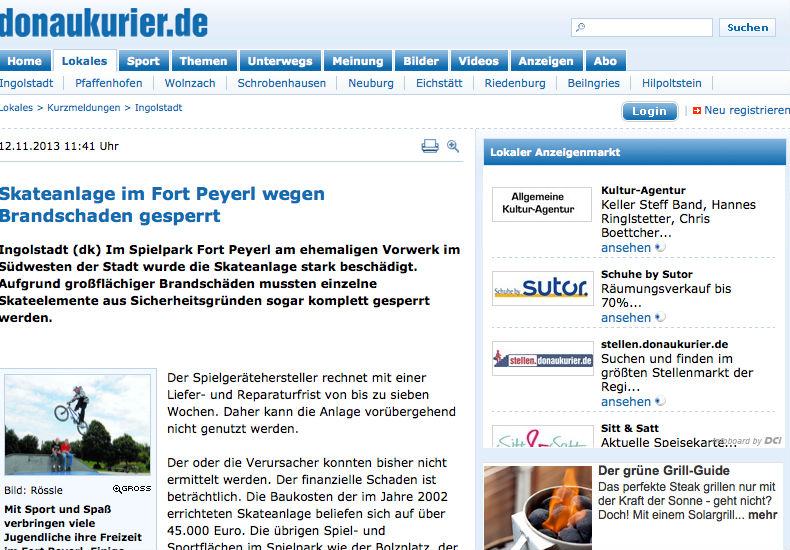Switch to the Sport tab
The height and width of the screenshot is (550, 790).
[x=143, y=61]
